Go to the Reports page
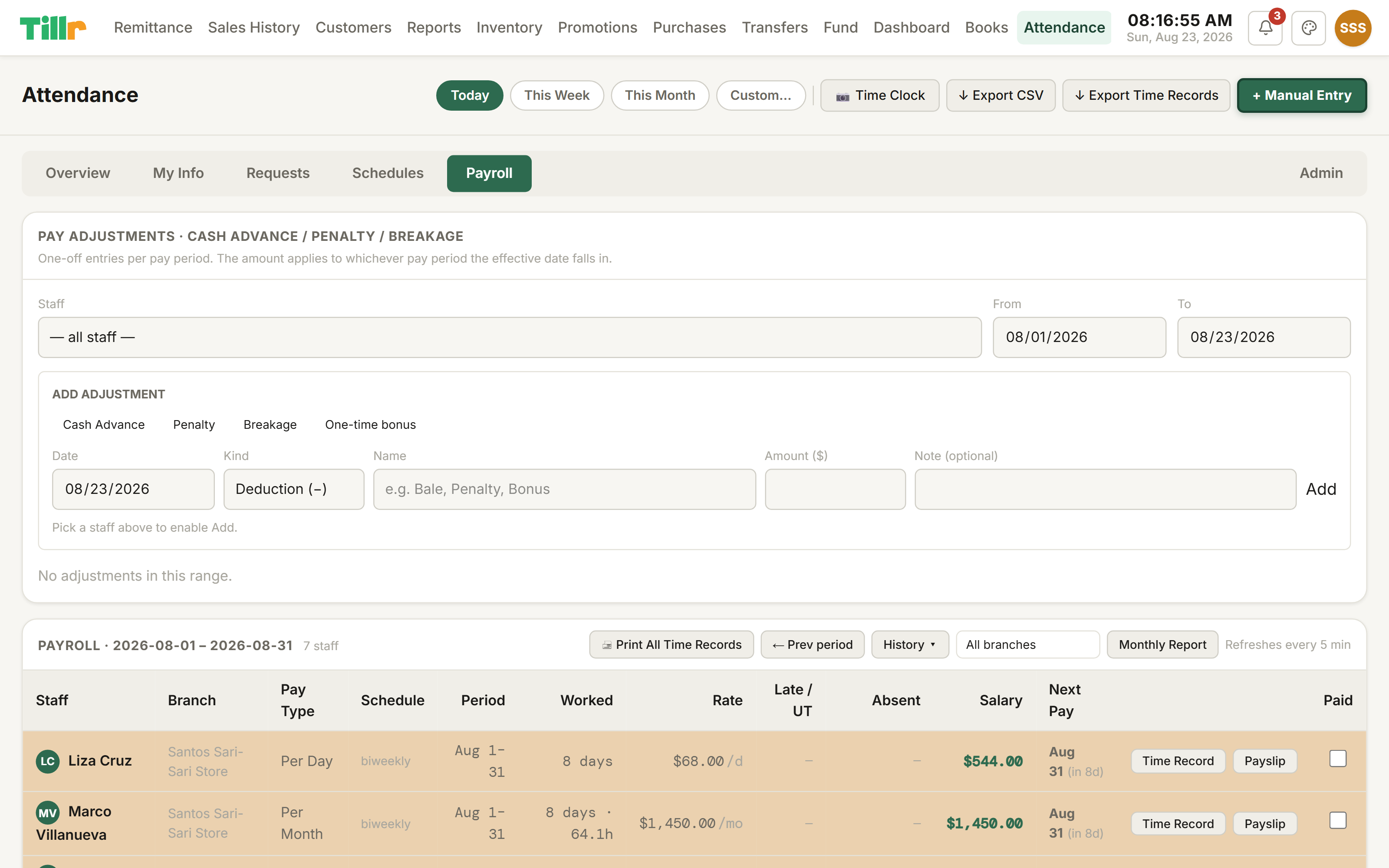 tap(433, 27)
